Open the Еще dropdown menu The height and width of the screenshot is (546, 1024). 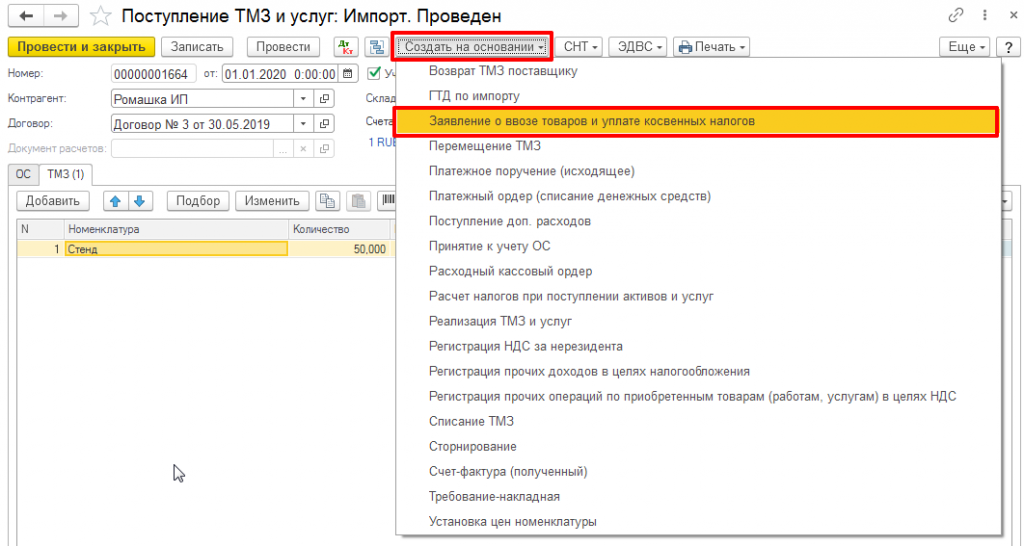coord(965,47)
